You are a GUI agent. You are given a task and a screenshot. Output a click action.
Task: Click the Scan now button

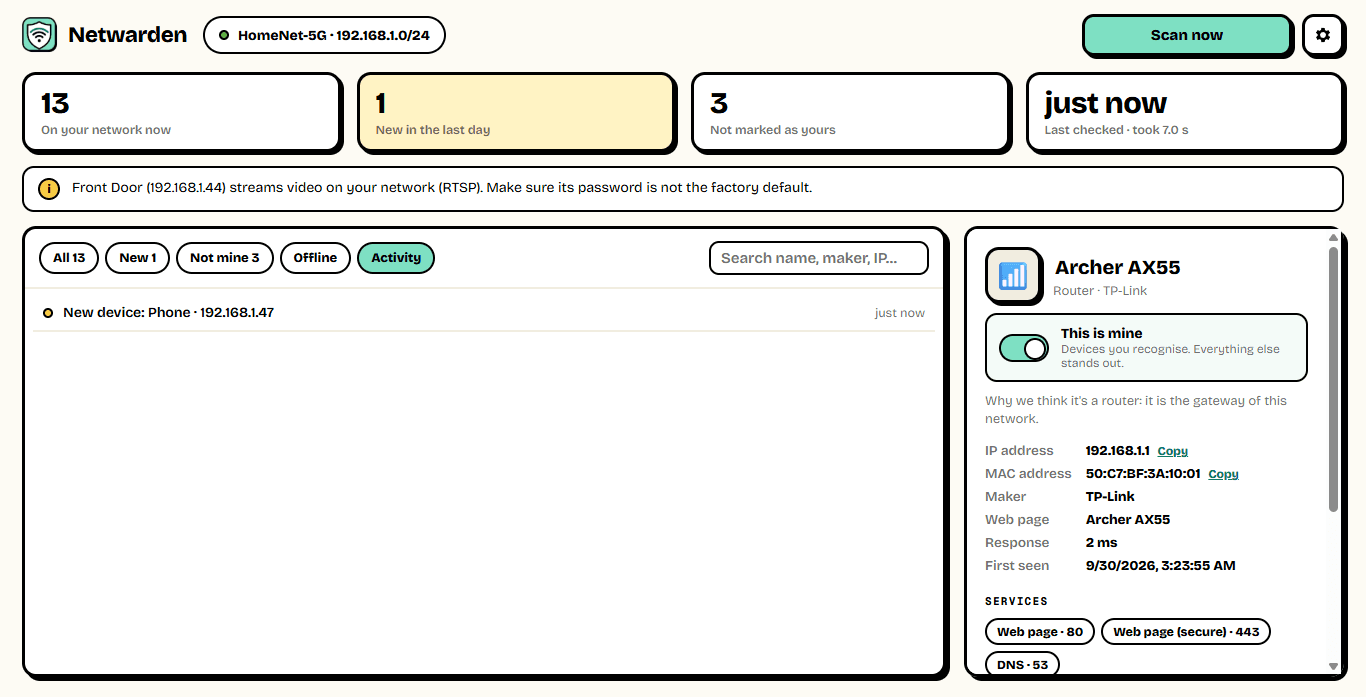pyautogui.click(x=1187, y=35)
